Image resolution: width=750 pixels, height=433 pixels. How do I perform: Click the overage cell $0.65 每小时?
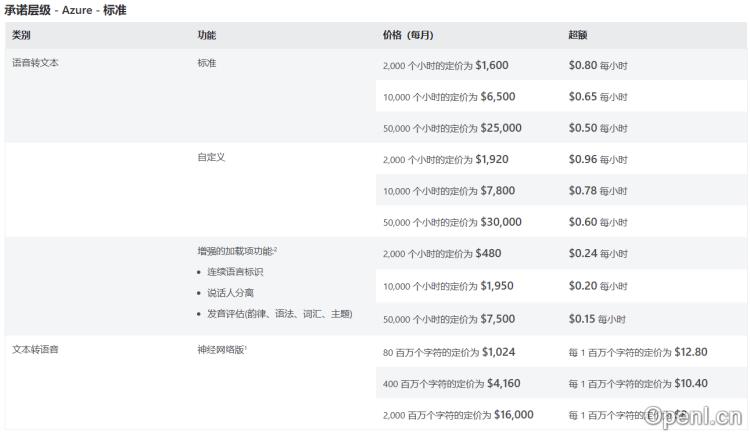point(598,97)
